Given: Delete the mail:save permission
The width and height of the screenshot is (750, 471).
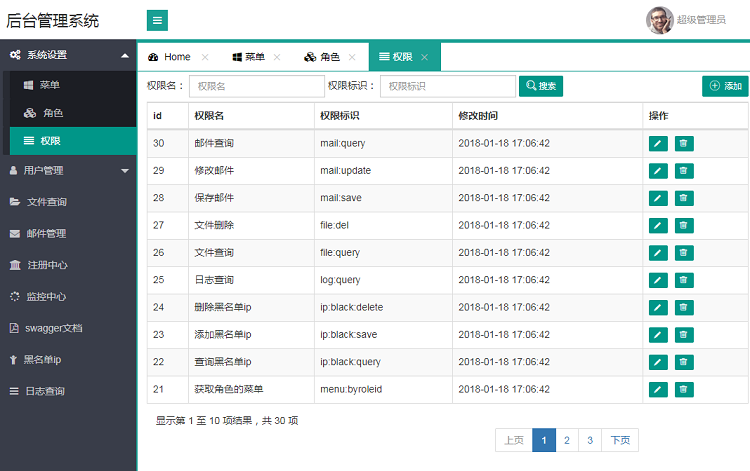Looking at the screenshot, I should coord(684,198).
